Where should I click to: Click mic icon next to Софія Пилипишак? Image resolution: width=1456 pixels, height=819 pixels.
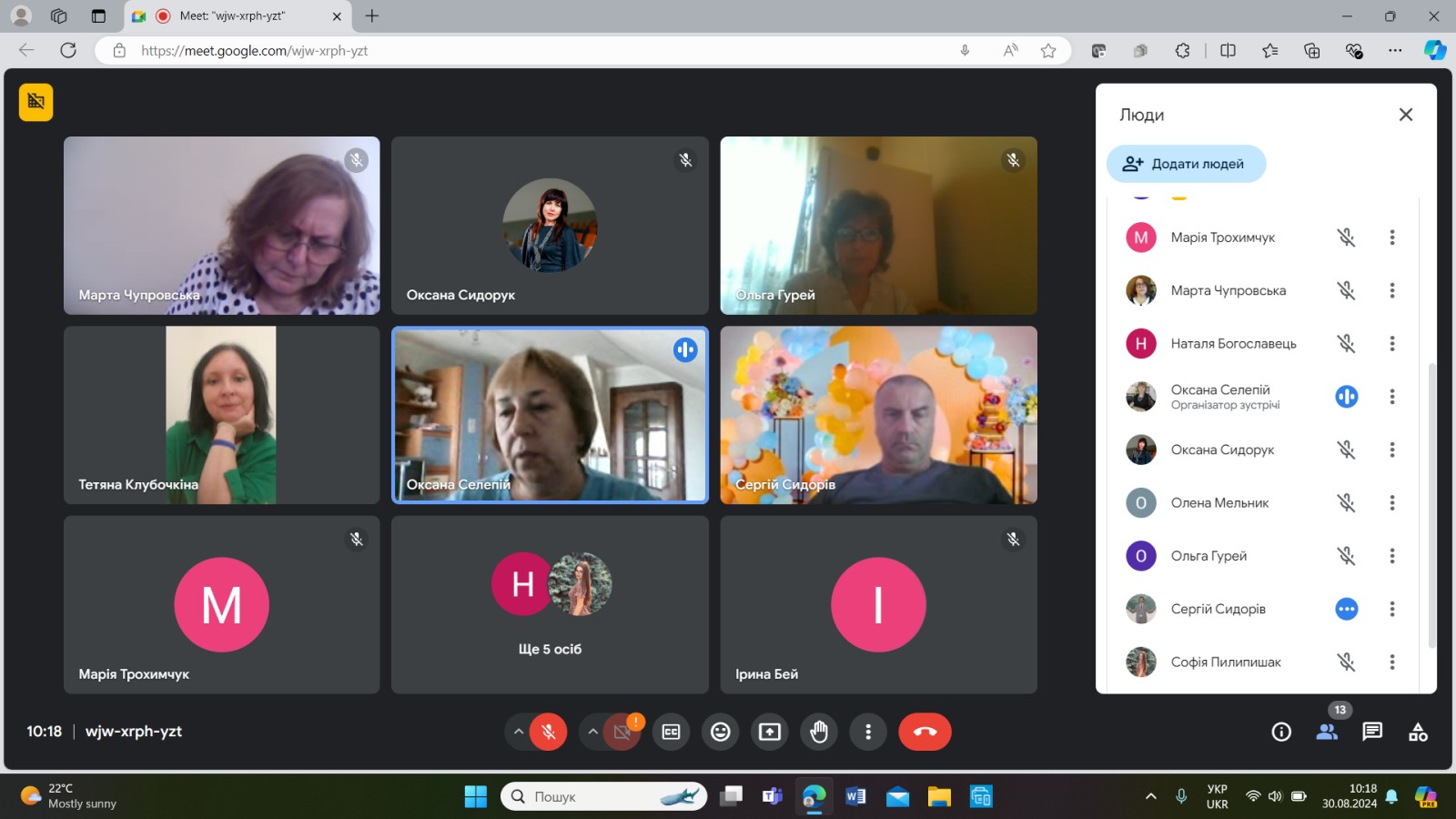(x=1346, y=662)
